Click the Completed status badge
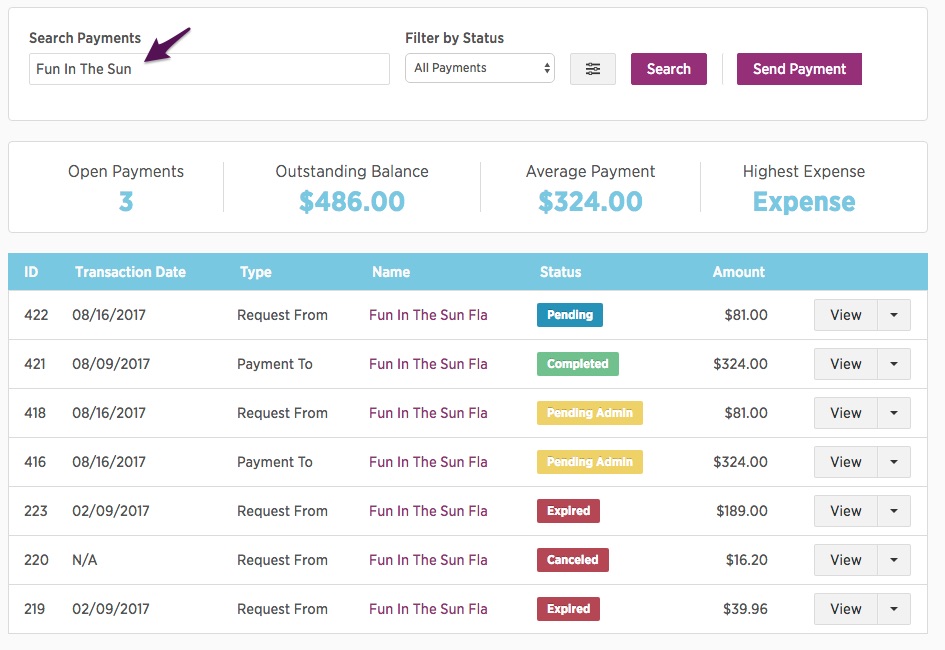945x650 pixels. coord(577,364)
